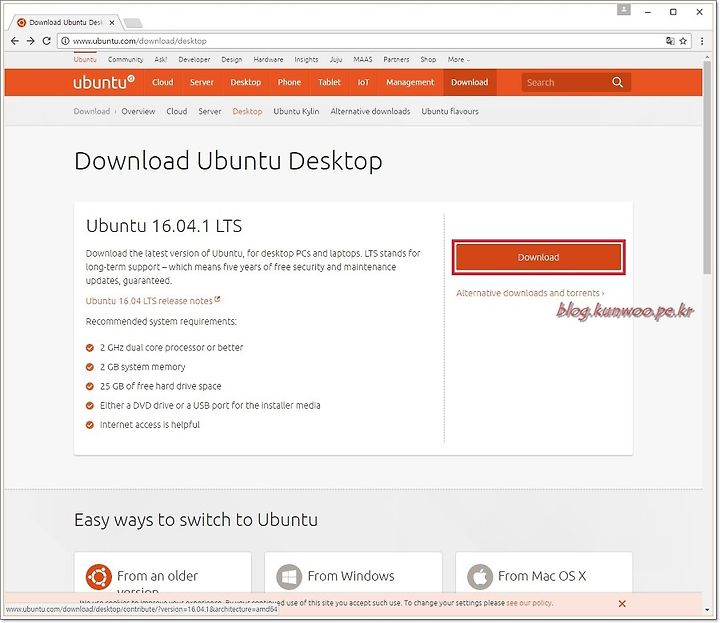
Task: Open Alternative downloads and torrents link
Action: point(530,293)
